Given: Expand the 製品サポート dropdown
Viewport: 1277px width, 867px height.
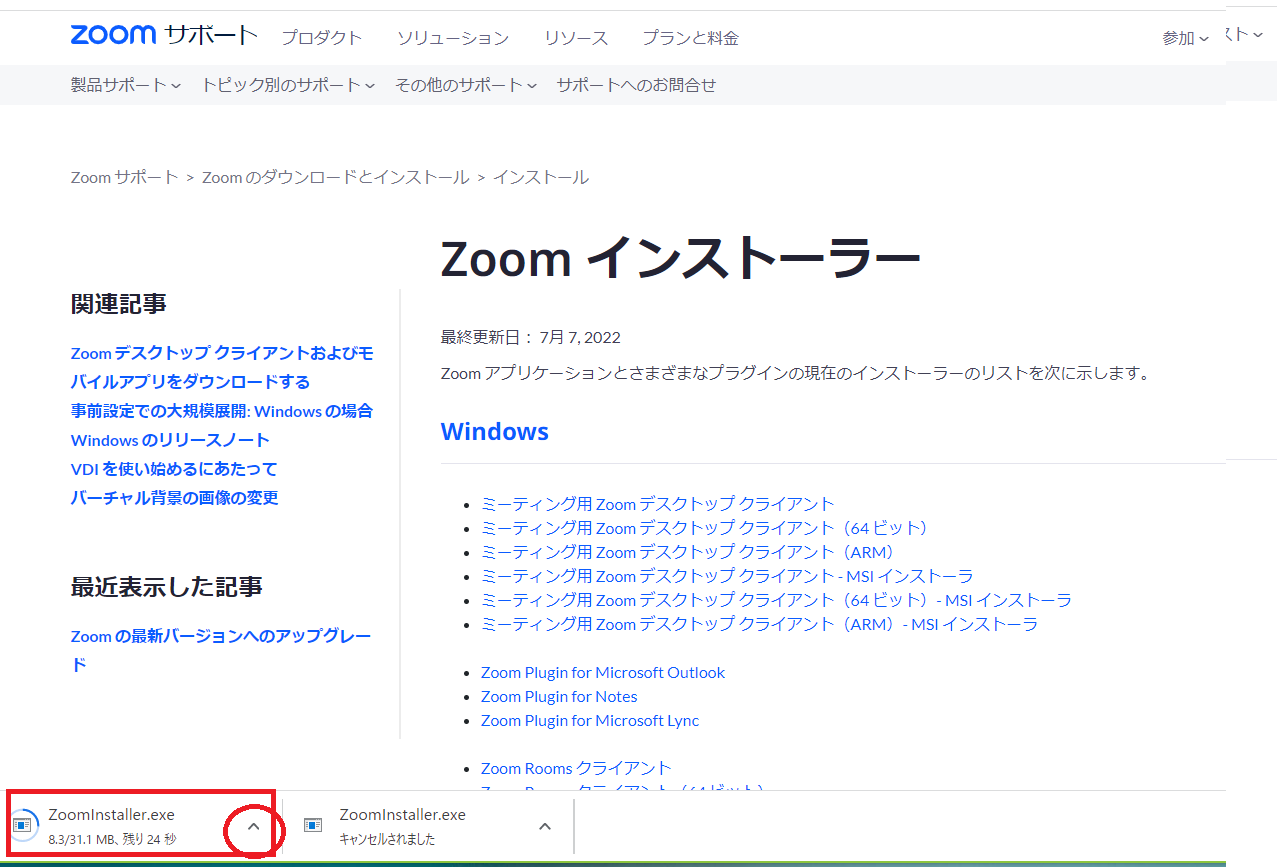Looking at the screenshot, I should (x=125, y=85).
